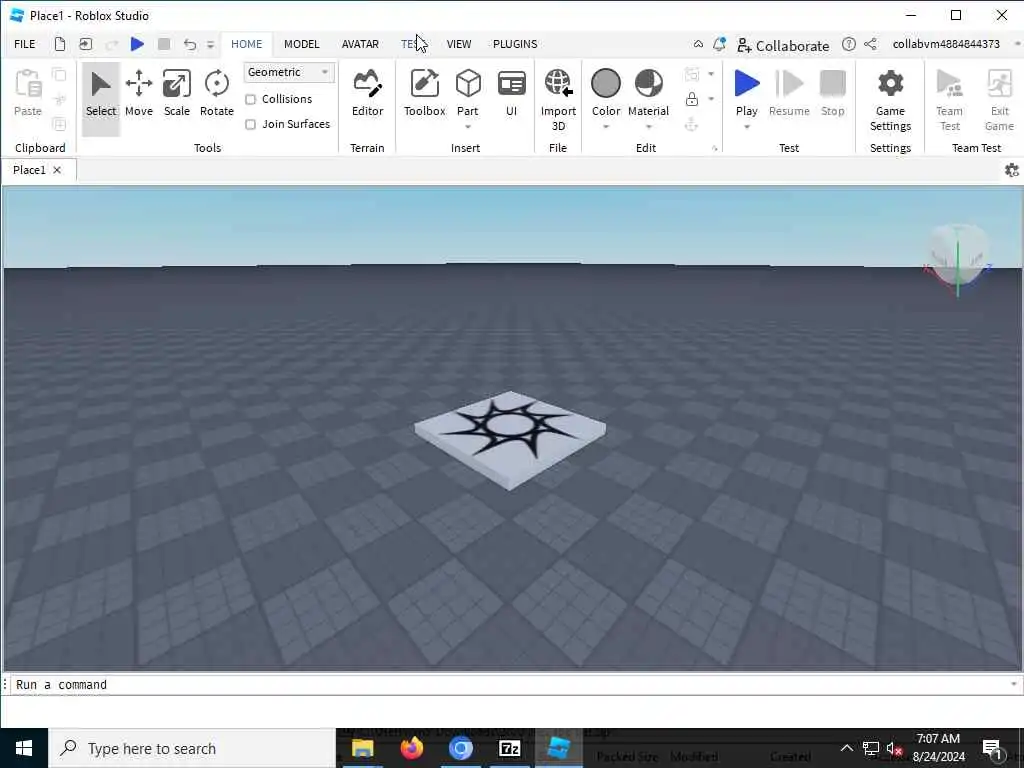Image resolution: width=1024 pixels, height=768 pixels.
Task: Switch to the VIEW tab
Action: coord(458,44)
